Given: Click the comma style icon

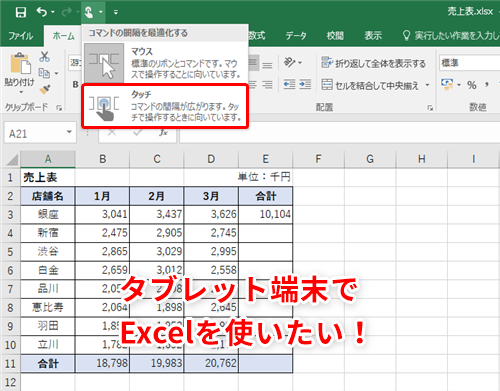Looking at the screenshot, I should pos(487,85).
